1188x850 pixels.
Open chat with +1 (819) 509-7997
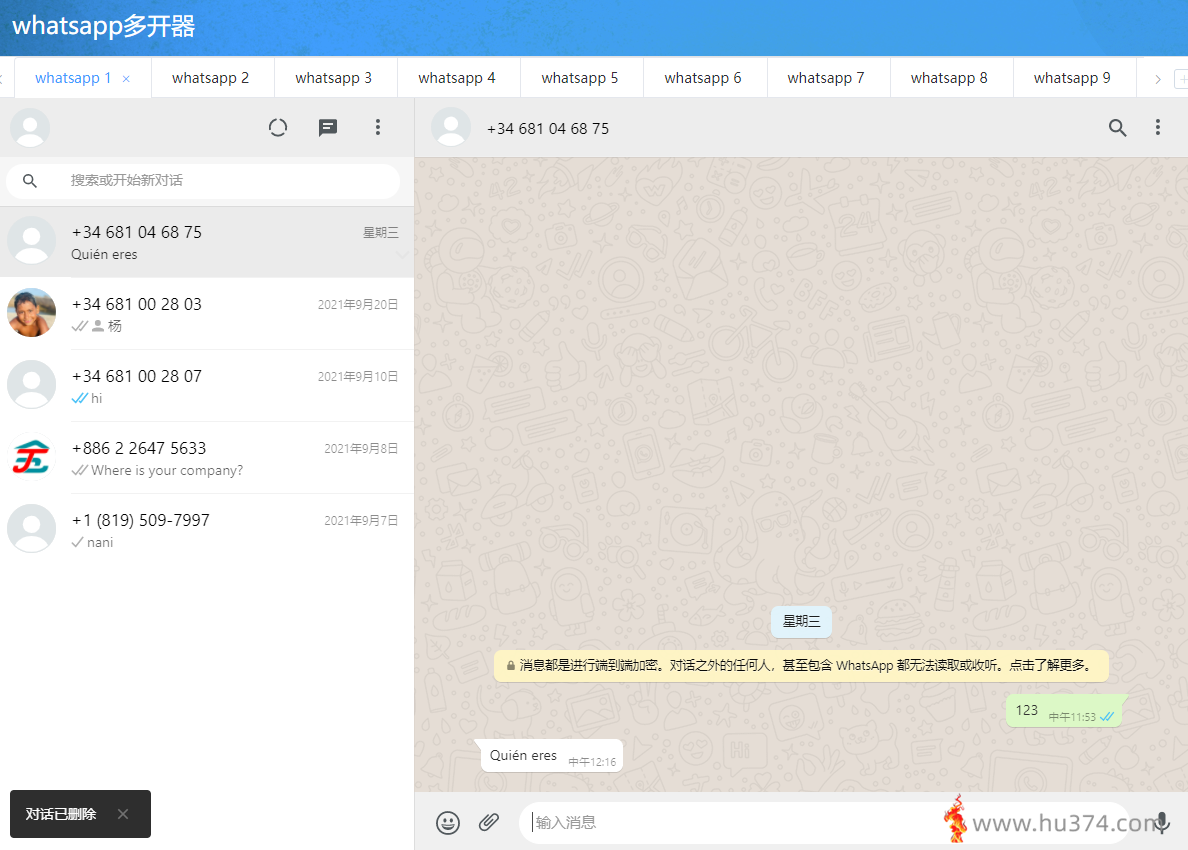(x=207, y=530)
